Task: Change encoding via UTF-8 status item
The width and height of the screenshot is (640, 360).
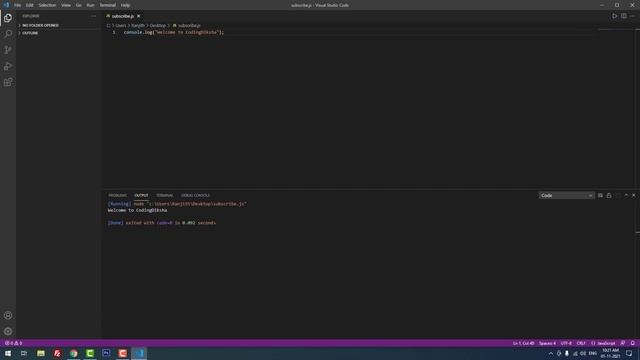Action: pos(566,343)
